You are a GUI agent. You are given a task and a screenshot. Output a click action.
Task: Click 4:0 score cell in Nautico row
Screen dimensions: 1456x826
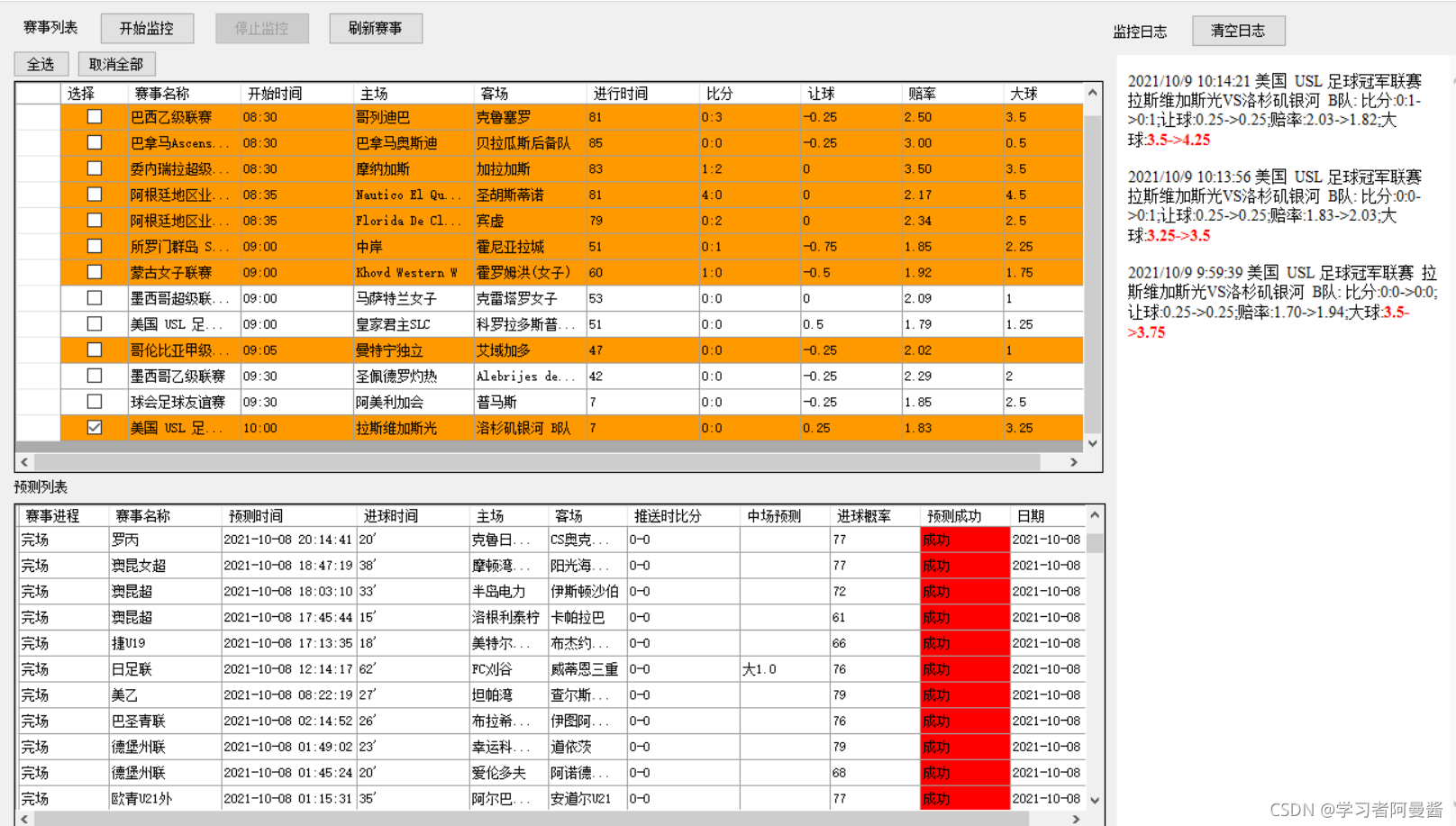click(750, 195)
